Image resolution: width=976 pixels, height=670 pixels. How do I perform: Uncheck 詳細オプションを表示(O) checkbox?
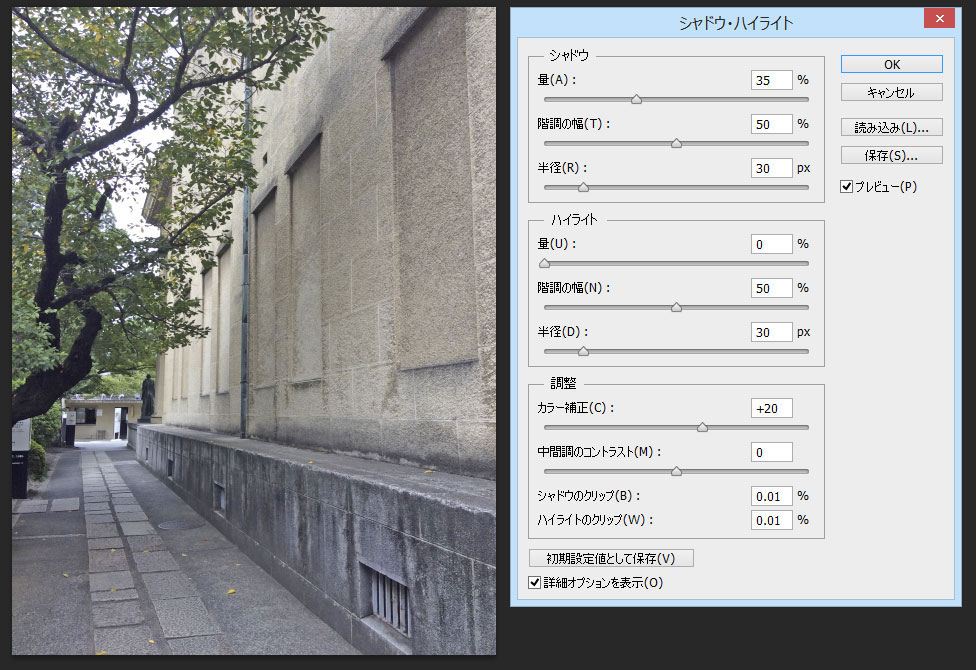pyautogui.click(x=535, y=582)
